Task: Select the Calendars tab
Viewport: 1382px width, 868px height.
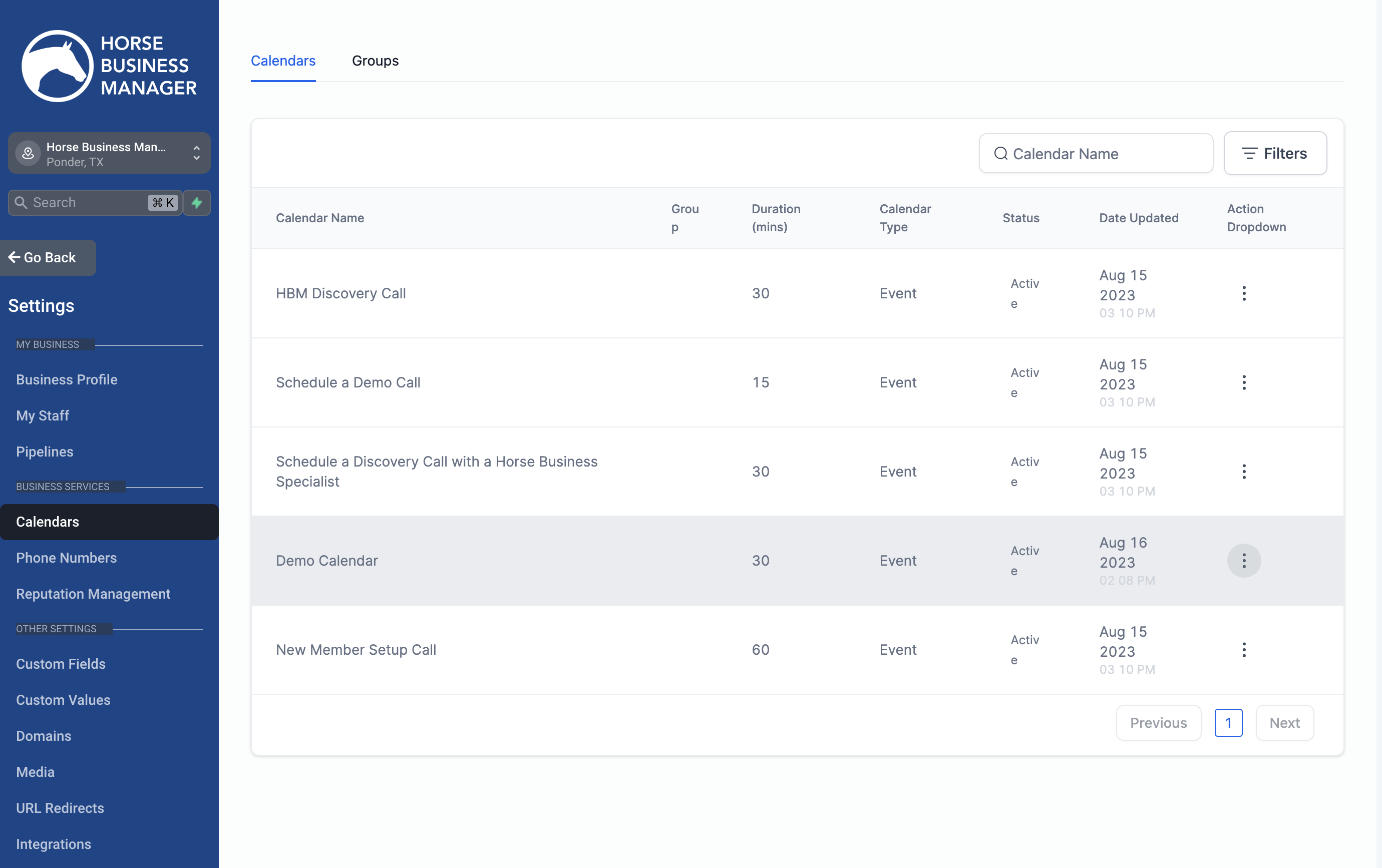Action: [x=283, y=61]
